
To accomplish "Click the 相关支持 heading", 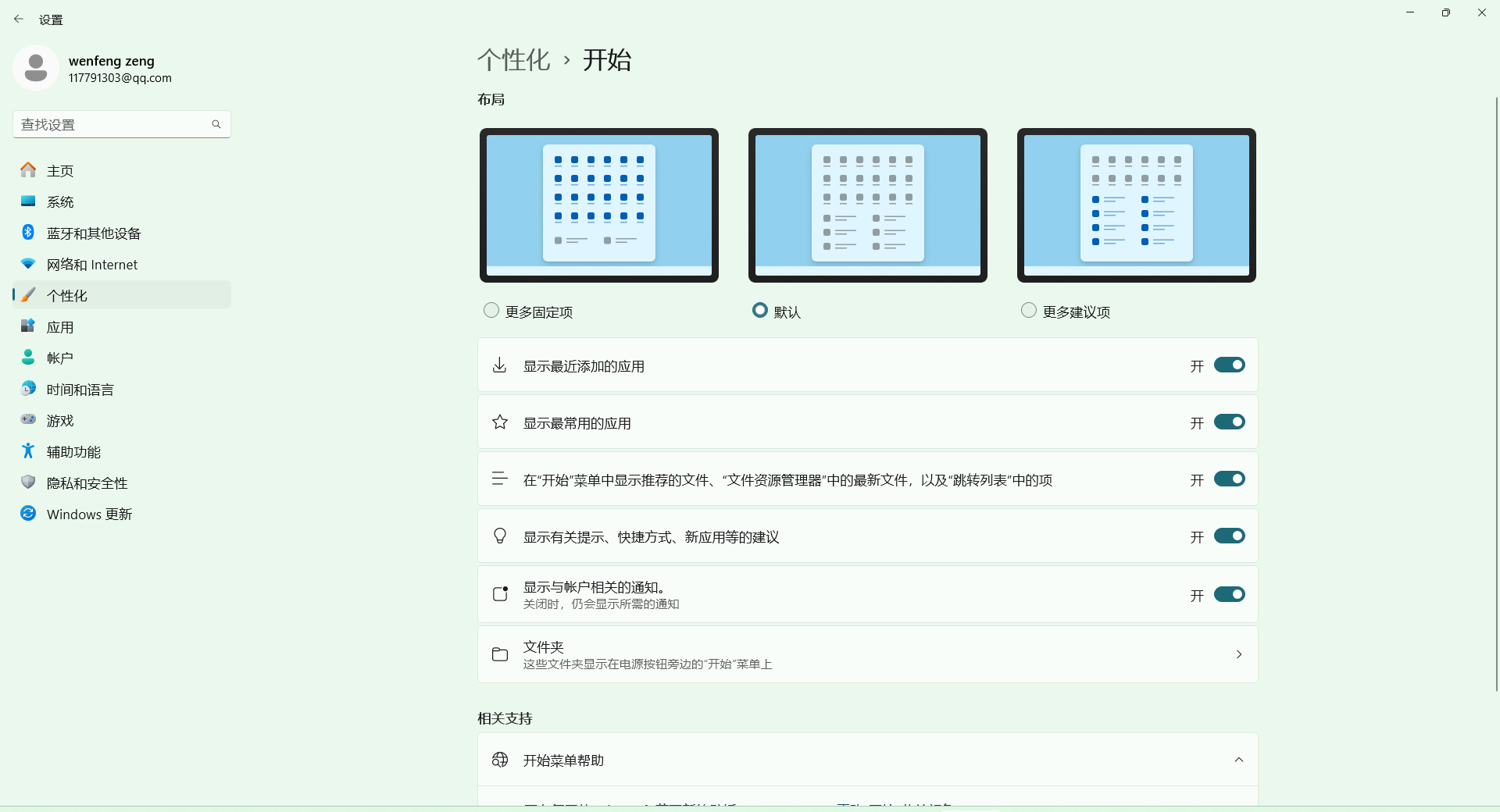I will [505, 718].
